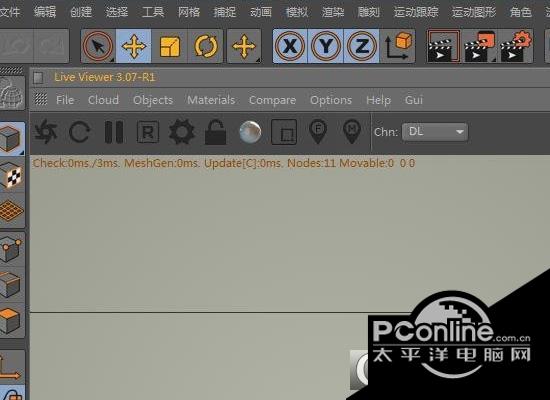Pause the Live Viewer rendering
The image size is (550, 400).
(x=114, y=132)
